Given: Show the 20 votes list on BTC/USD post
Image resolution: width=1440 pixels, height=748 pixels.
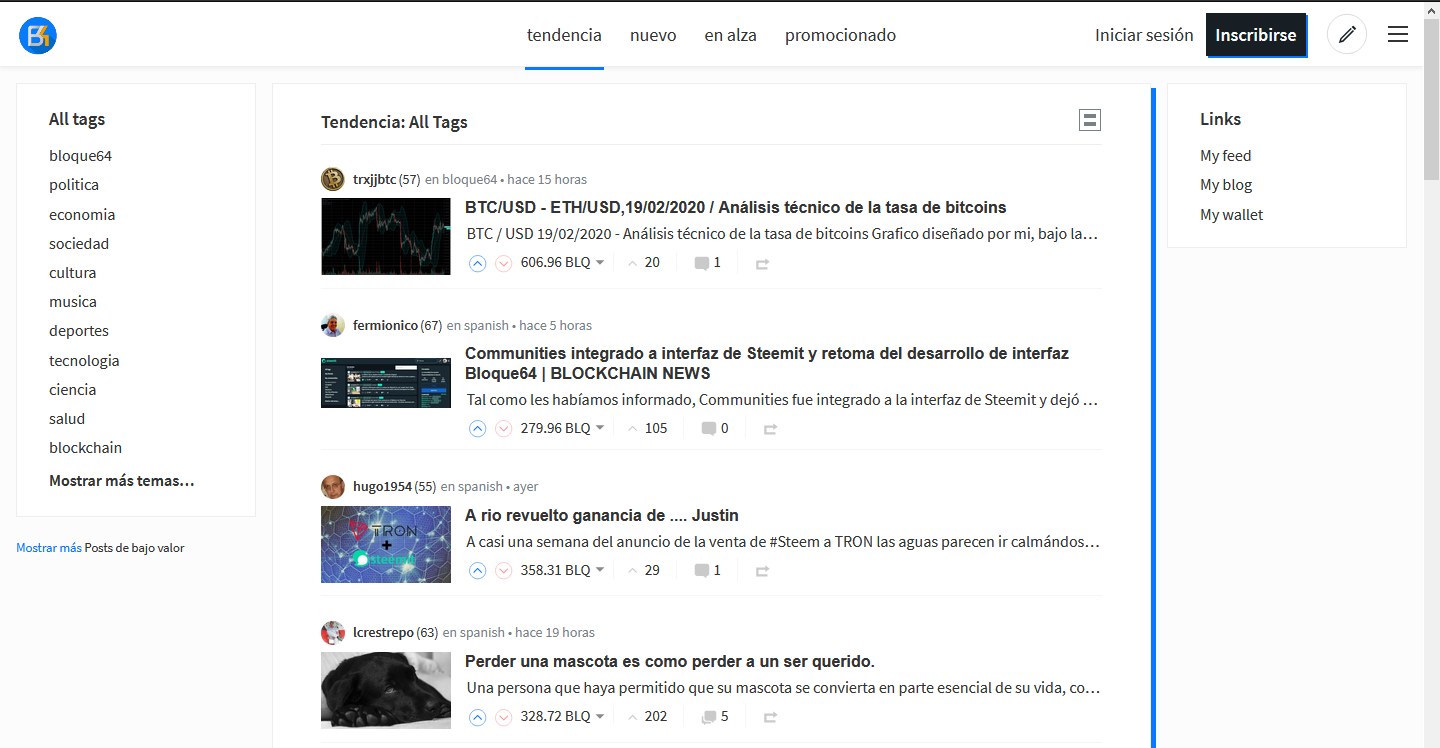Looking at the screenshot, I should [x=644, y=263].
